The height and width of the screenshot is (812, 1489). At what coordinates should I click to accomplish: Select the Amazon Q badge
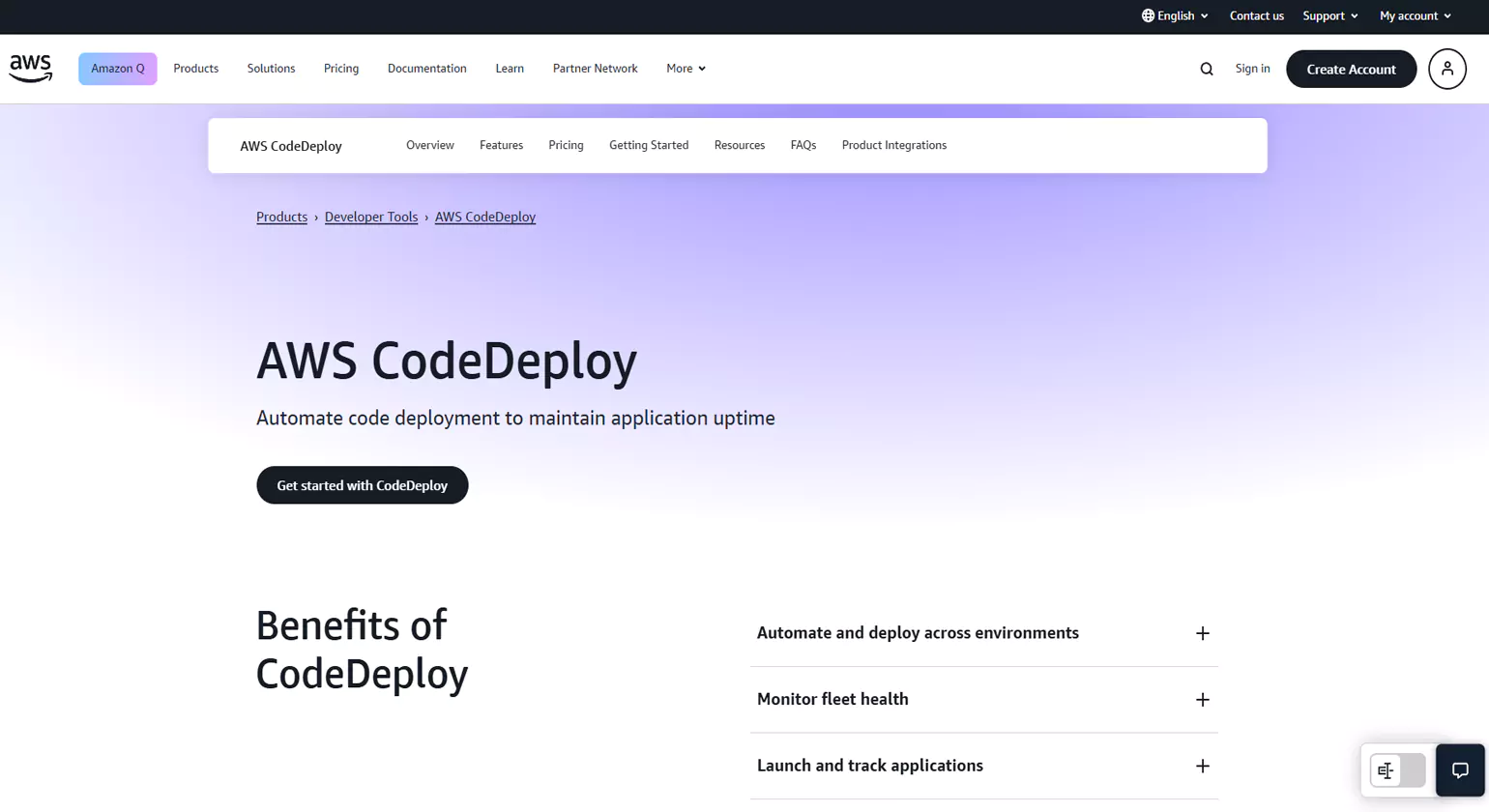(x=117, y=68)
